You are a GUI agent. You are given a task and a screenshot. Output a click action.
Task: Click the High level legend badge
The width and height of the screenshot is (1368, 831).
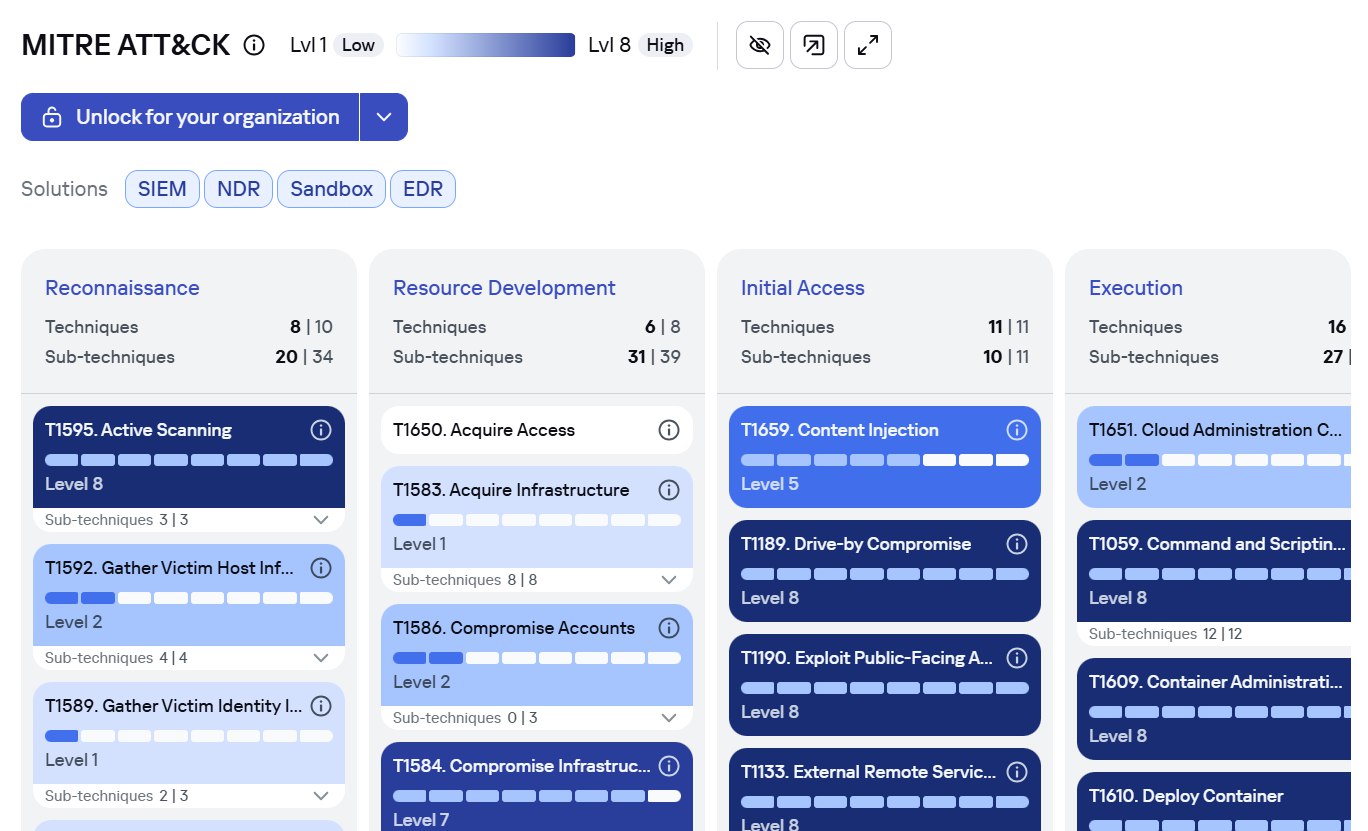(x=665, y=45)
